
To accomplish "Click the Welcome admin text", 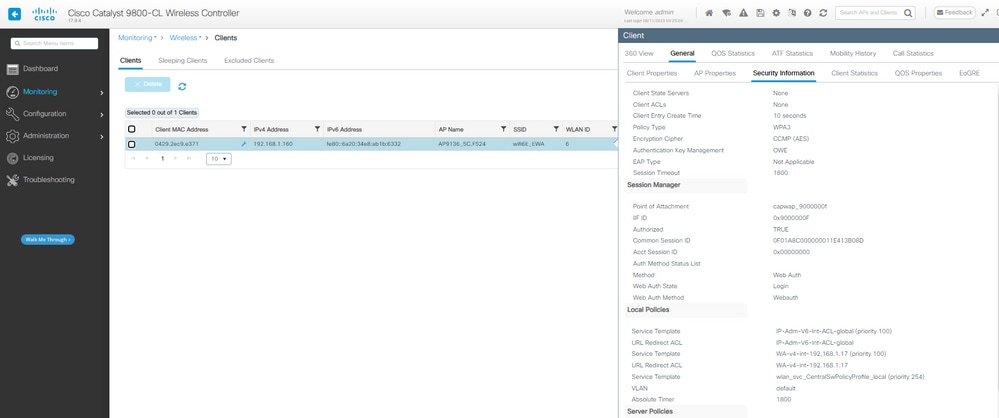I will pos(649,12).
